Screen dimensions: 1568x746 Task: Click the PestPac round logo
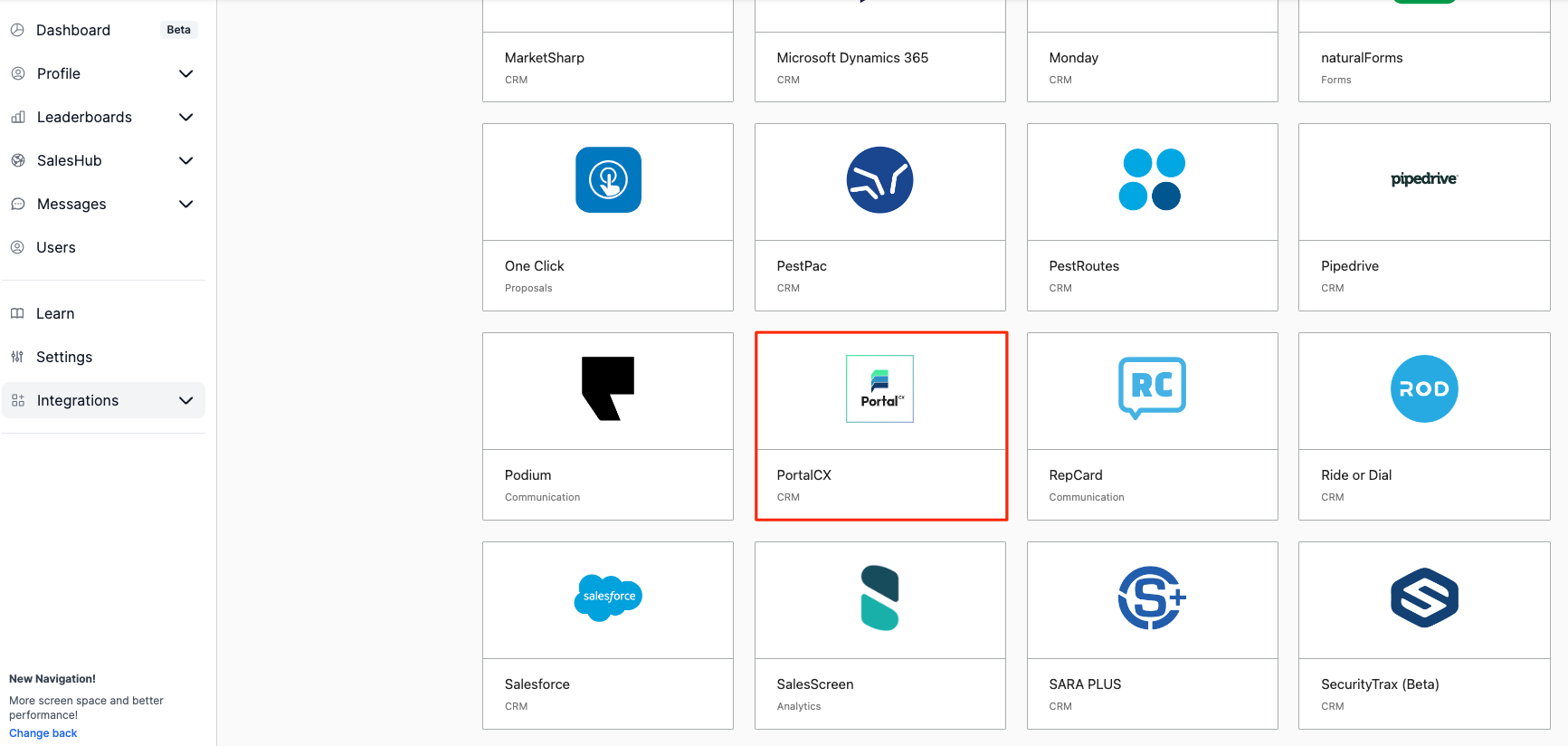[879, 180]
